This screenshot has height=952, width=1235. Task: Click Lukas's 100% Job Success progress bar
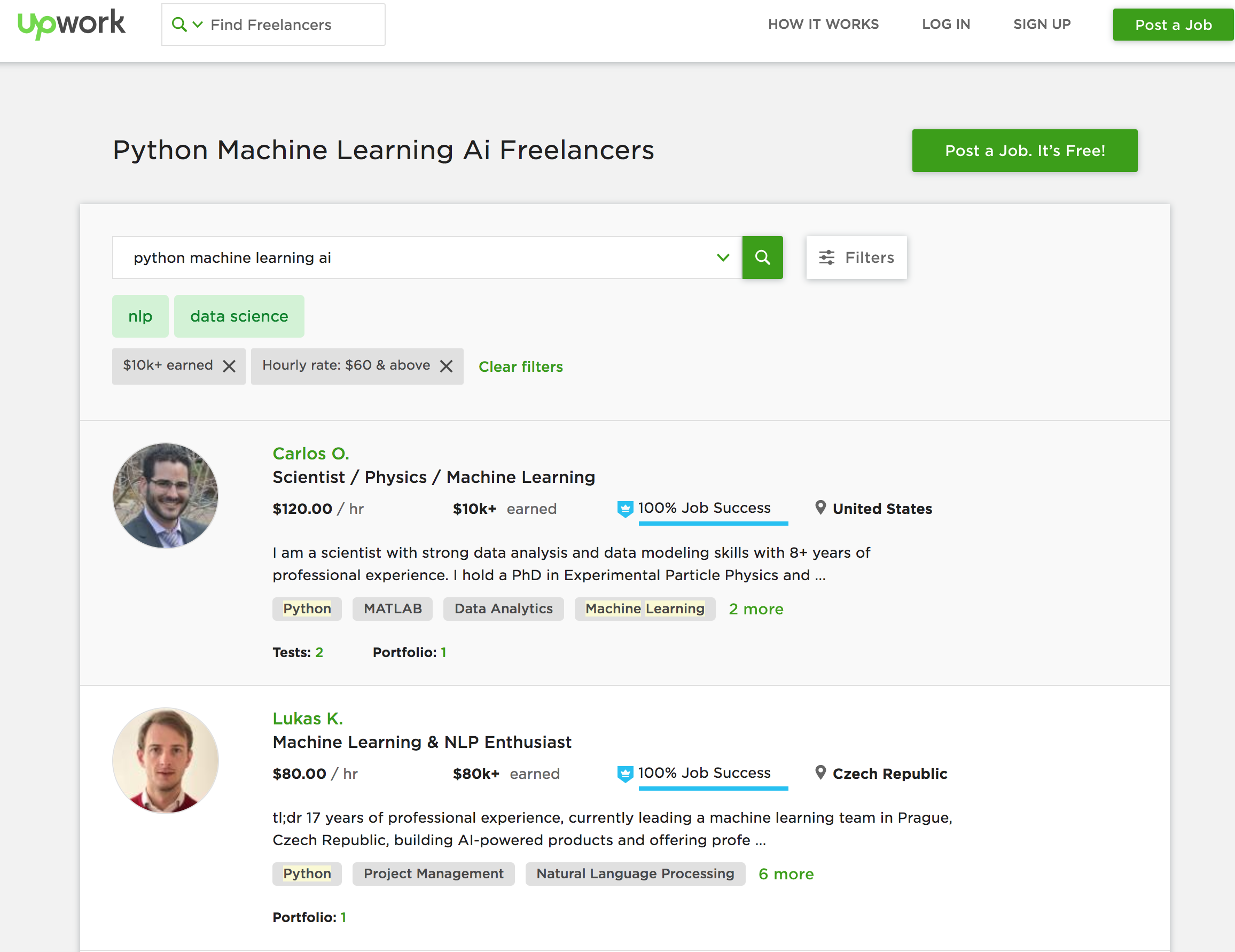click(x=713, y=789)
